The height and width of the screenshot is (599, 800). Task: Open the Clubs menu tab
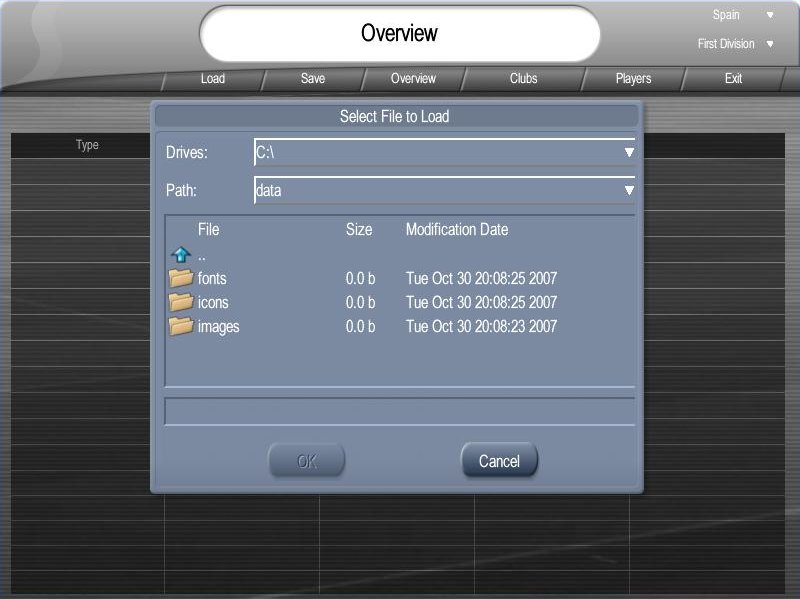tap(523, 79)
